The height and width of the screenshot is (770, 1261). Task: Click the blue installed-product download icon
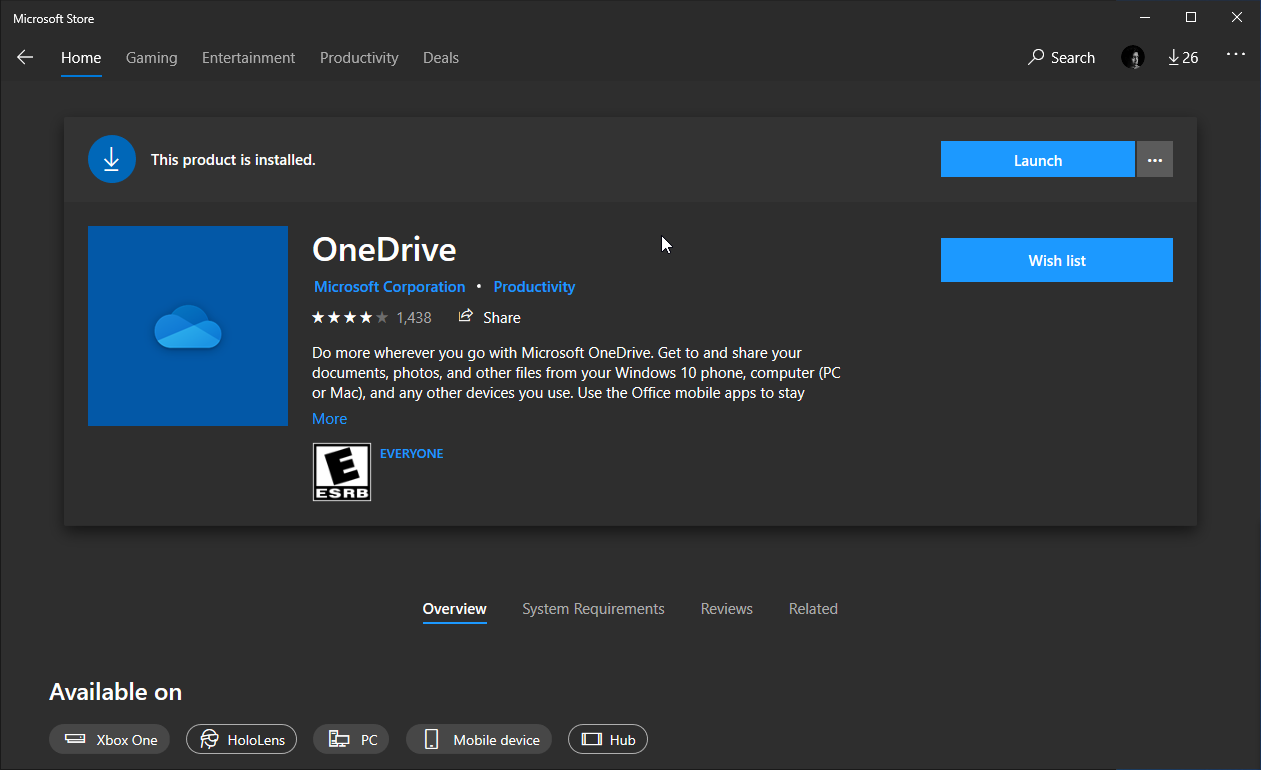111,158
